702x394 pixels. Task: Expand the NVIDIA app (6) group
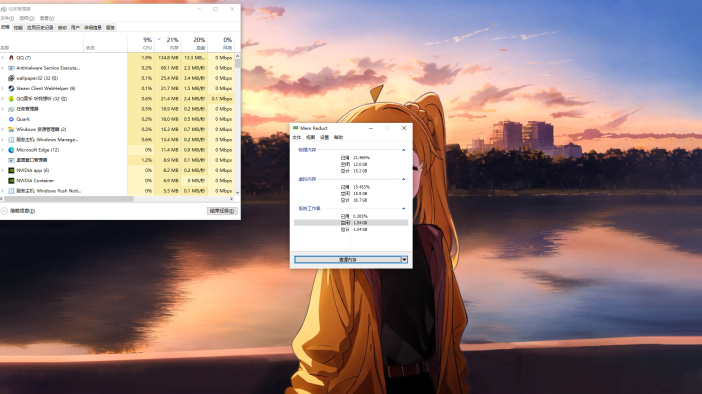3,170
